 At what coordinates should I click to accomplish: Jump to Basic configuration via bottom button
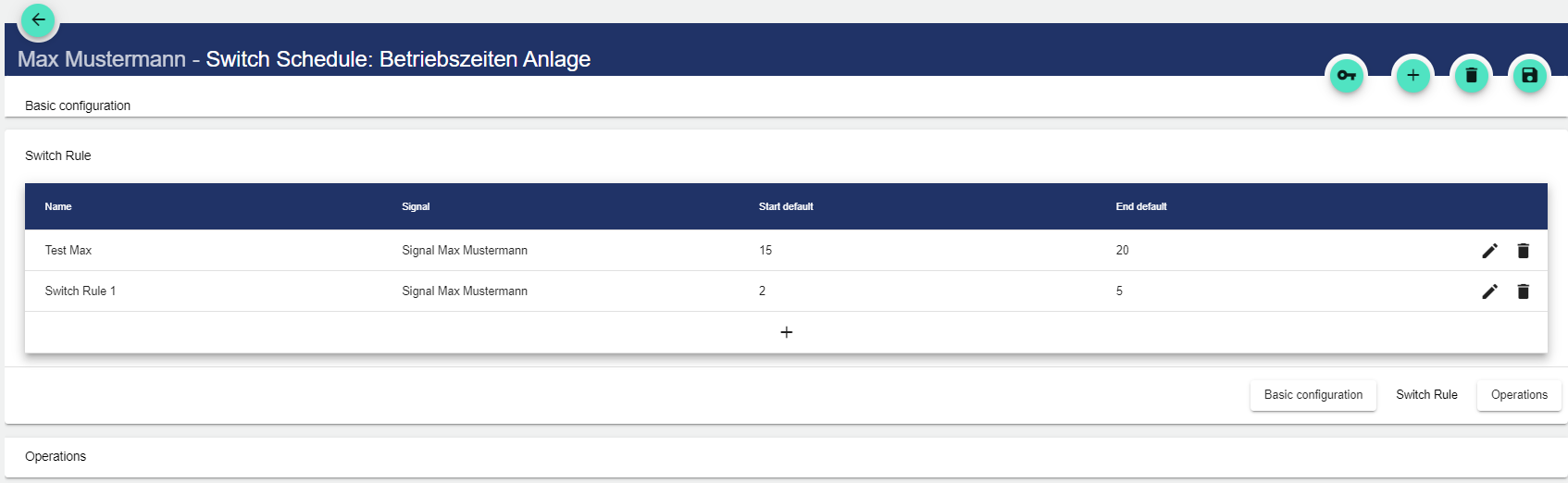pos(1313,395)
